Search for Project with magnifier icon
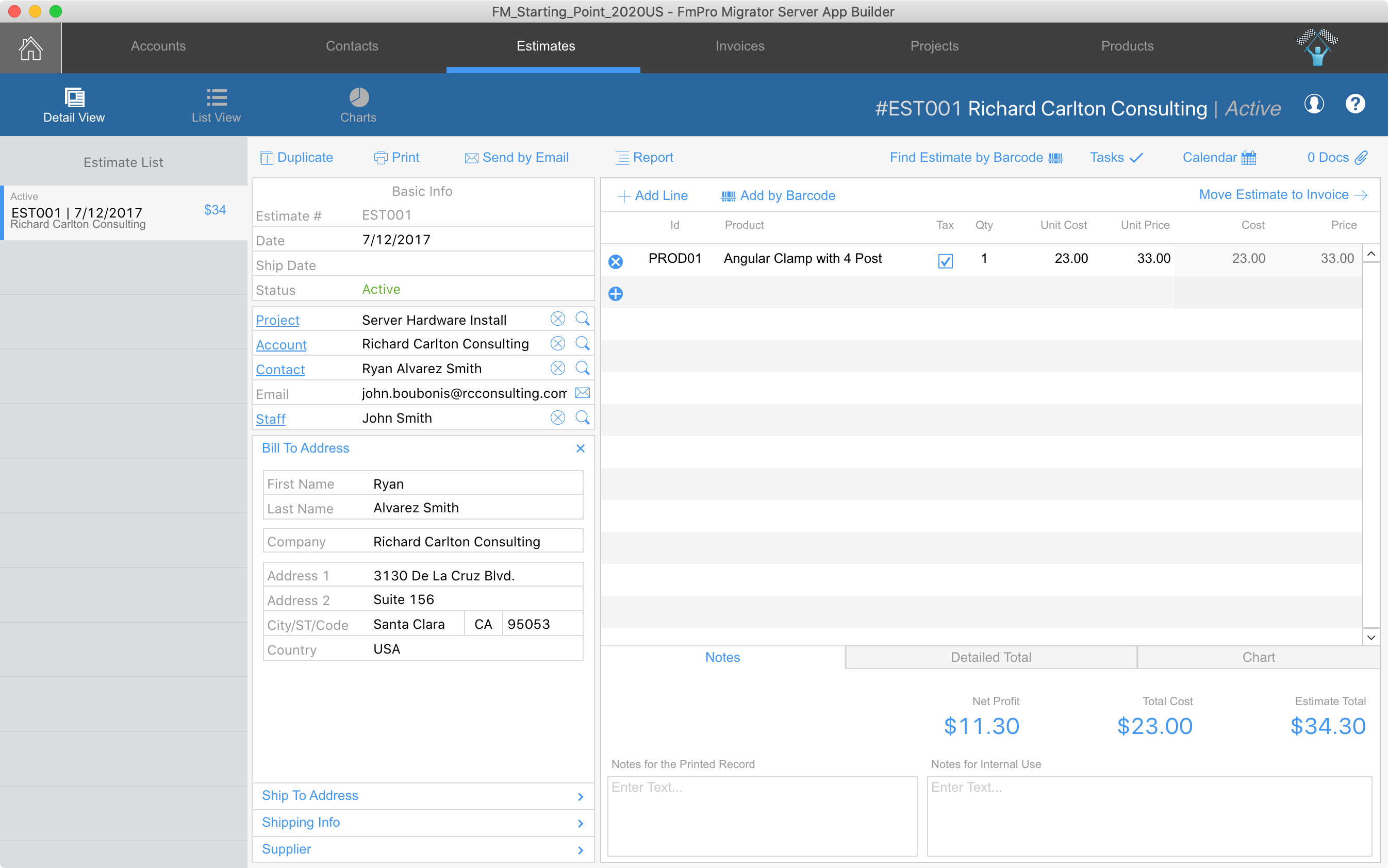 [x=582, y=319]
